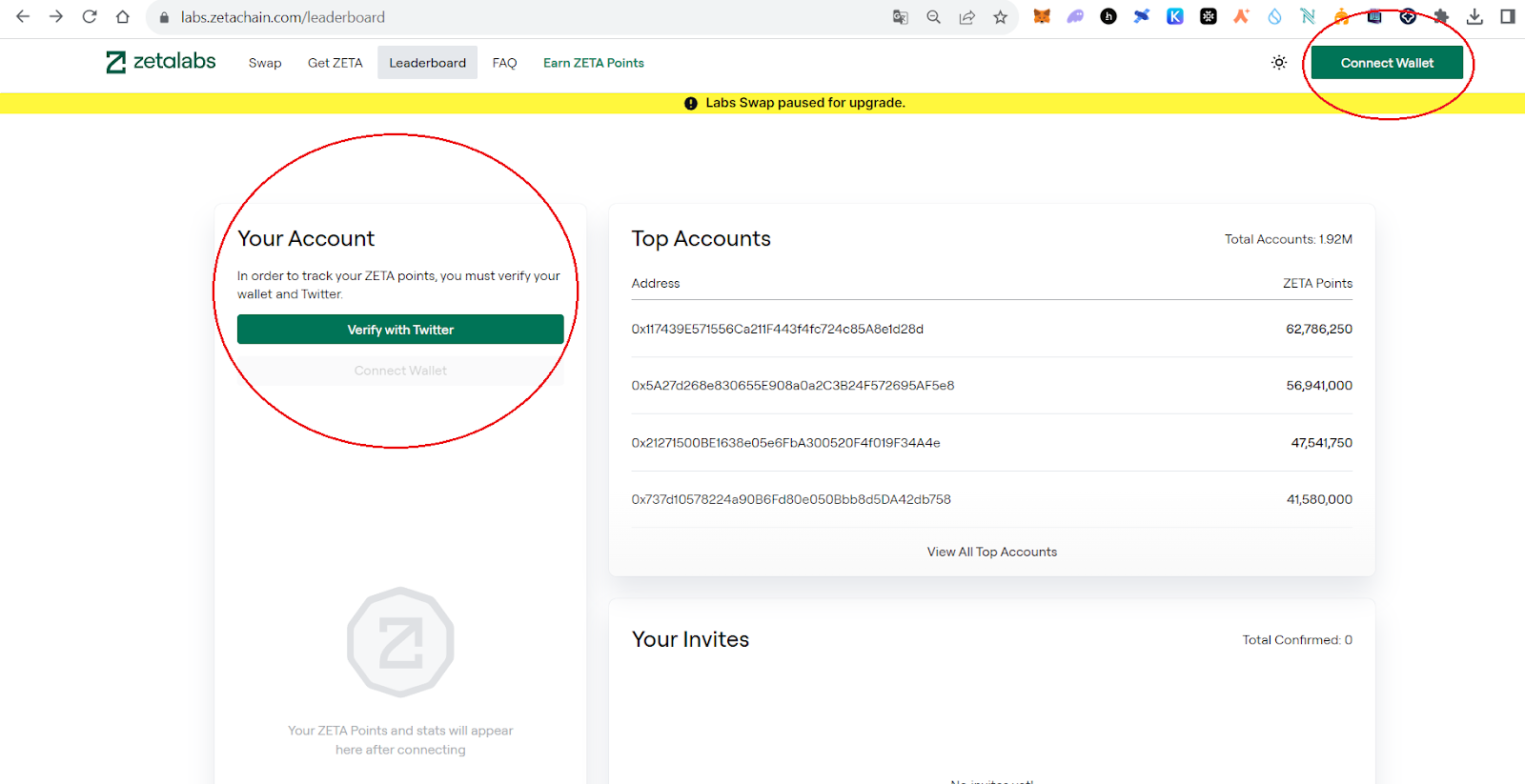The image size is (1525, 784).
Task: Go forward in browser history
Action: point(56,17)
